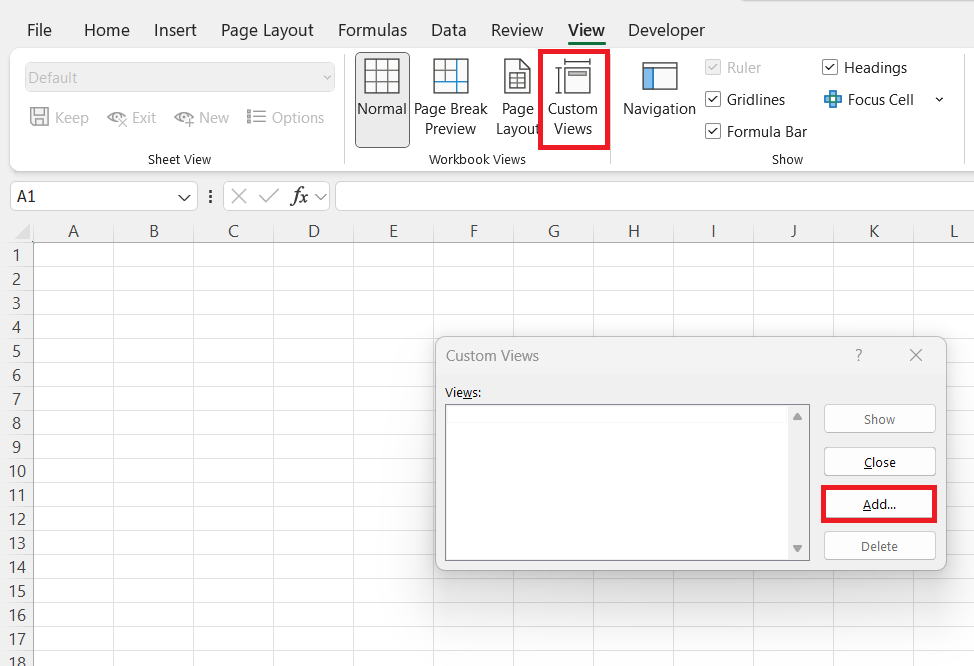Open the Data tab
The height and width of the screenshot is (666, 974).
tap(448, 30)
